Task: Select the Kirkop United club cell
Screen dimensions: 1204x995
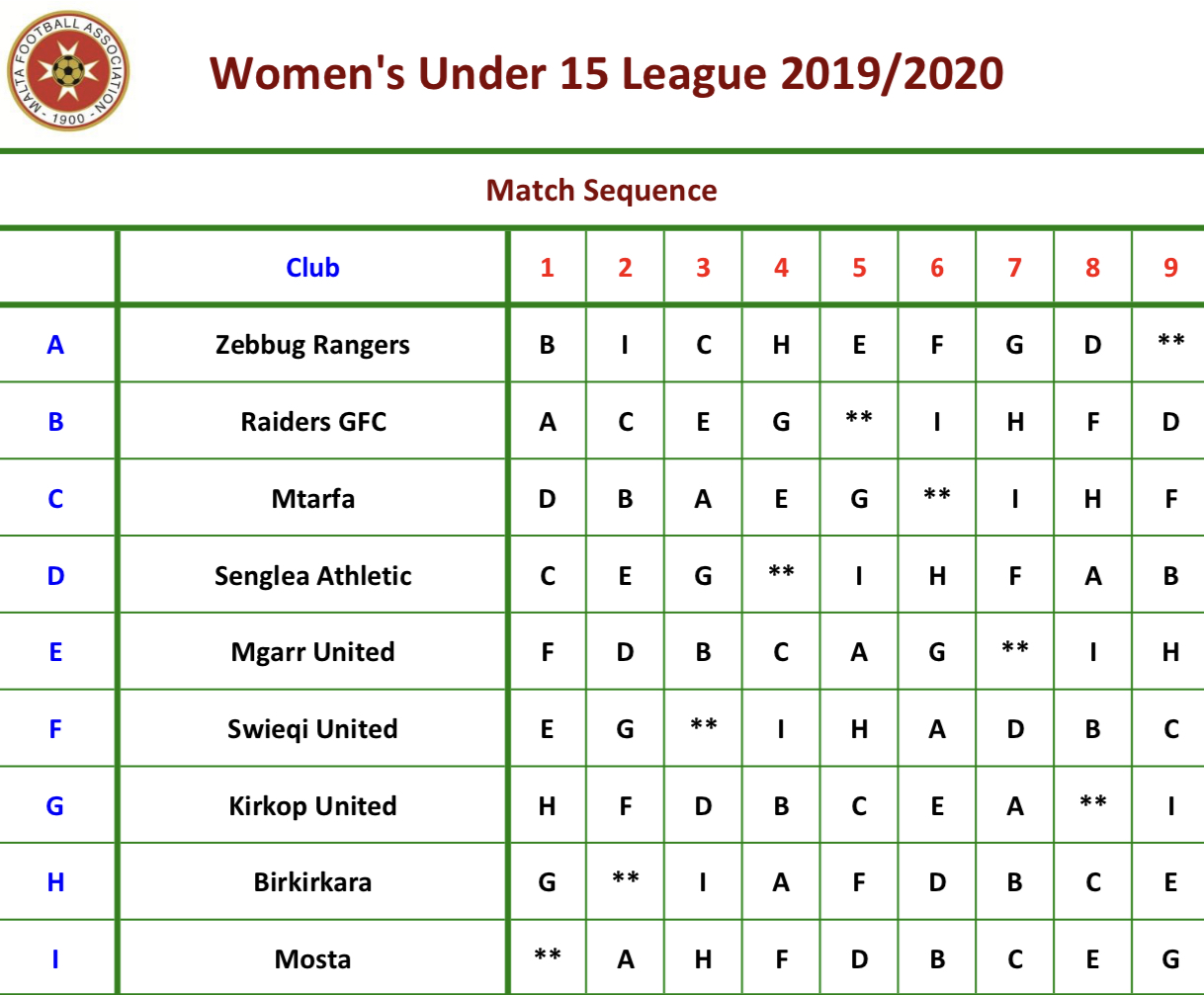Action: coord(312,806)
